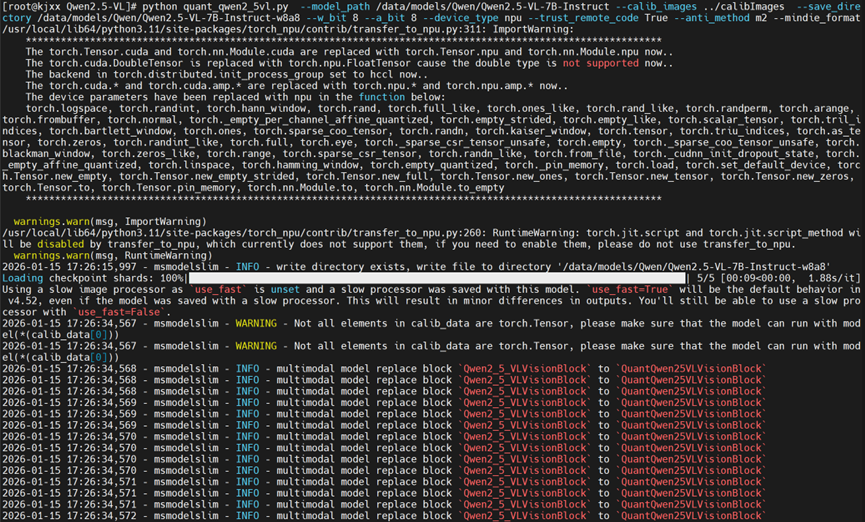Click "torch.Tensor.new_empty_strided"
This screenshot has height=522, width=865.
(x=206, y=176)
